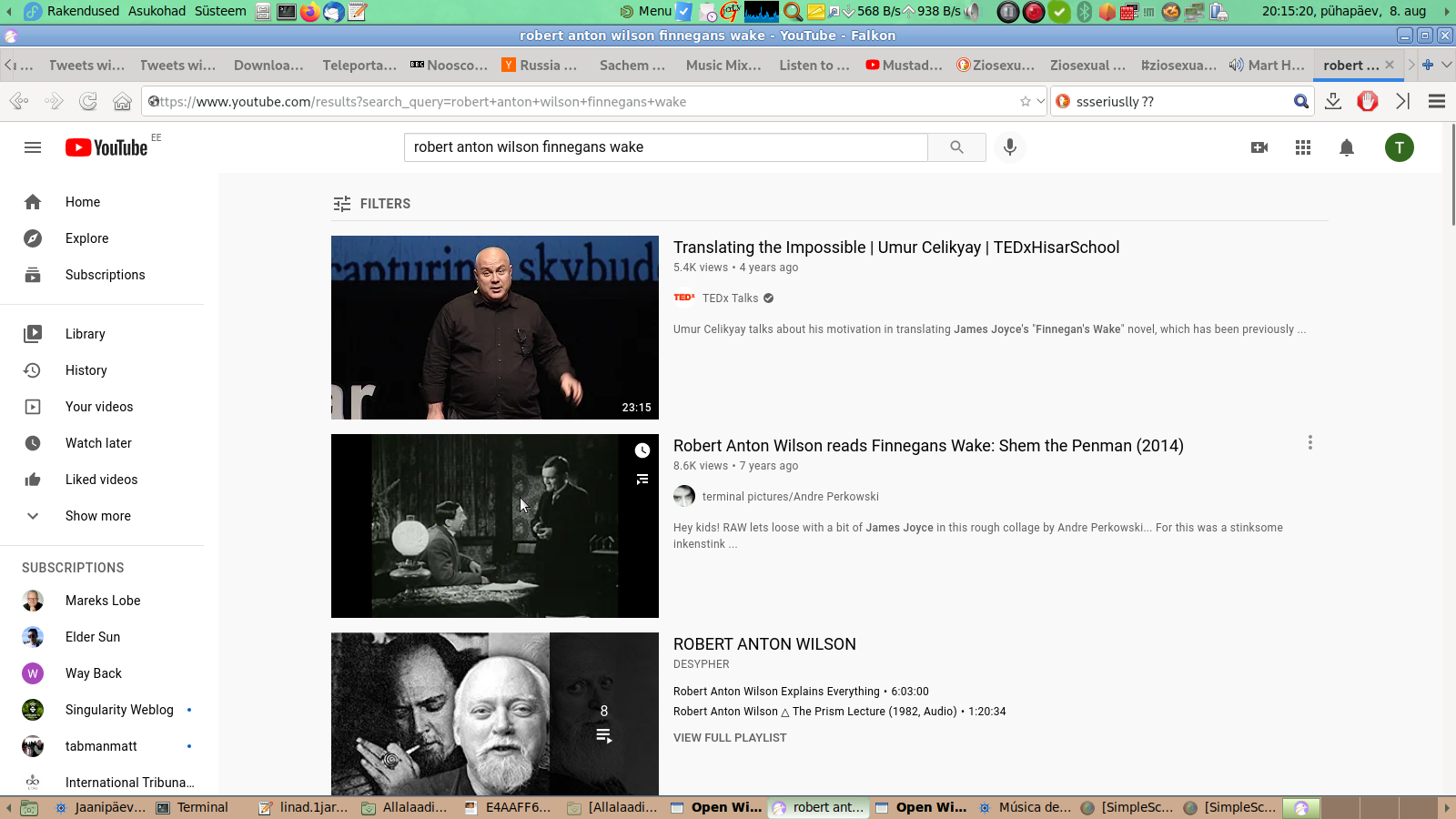Viewport: 1456px width, 819px height.
Task: Open the address bar history dropdown
Action: pos(1041,102)
